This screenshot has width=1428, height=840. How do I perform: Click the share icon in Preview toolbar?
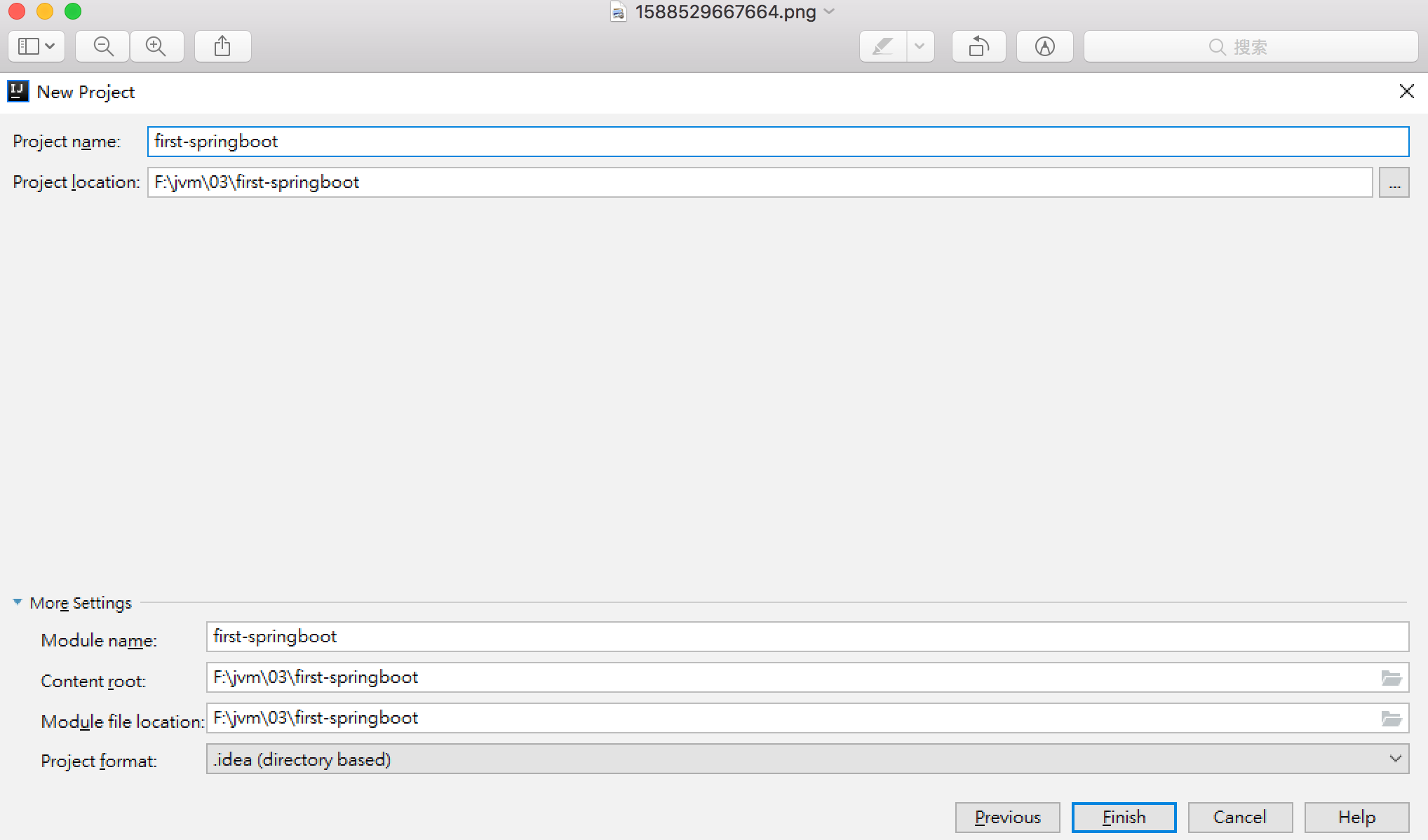click(222, 46)
